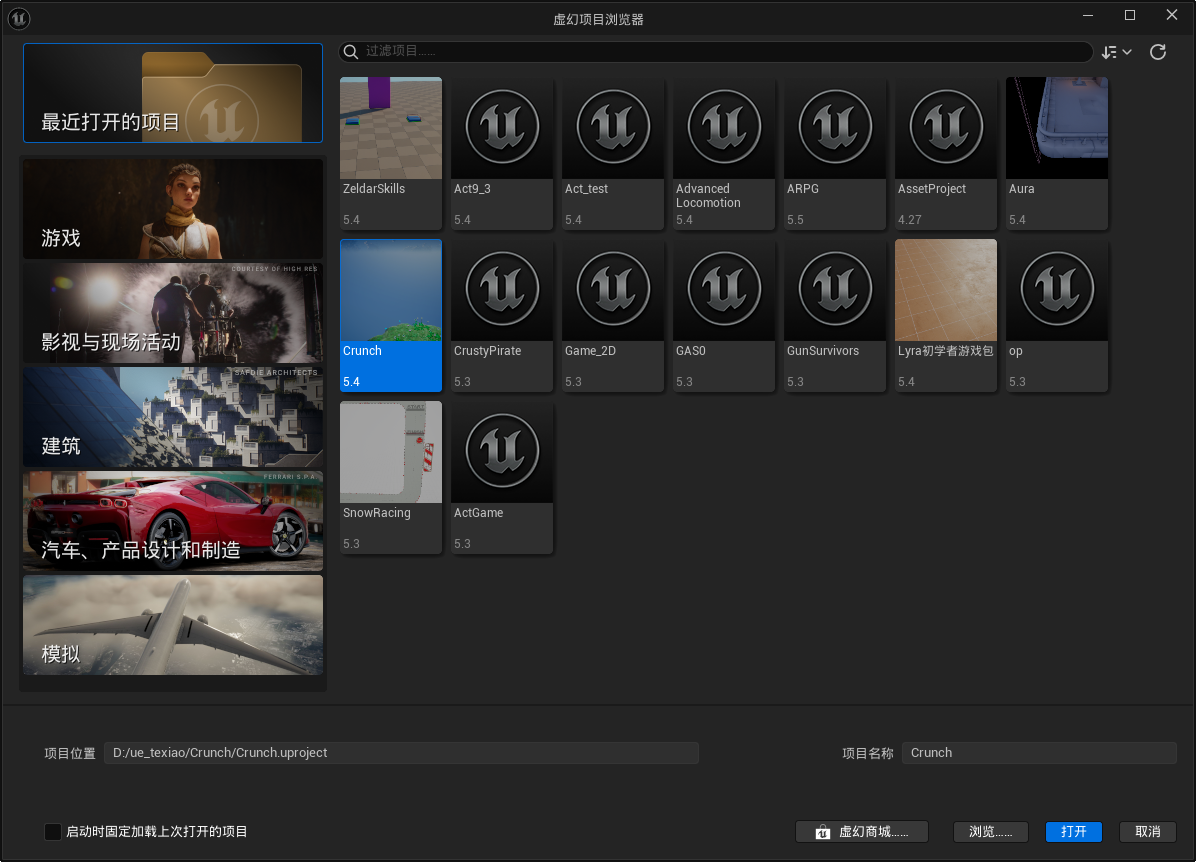This screenshot has height=862, width=1196.
Task: Select the Advanced Locomotion project icon
Action: click(724, 128)
